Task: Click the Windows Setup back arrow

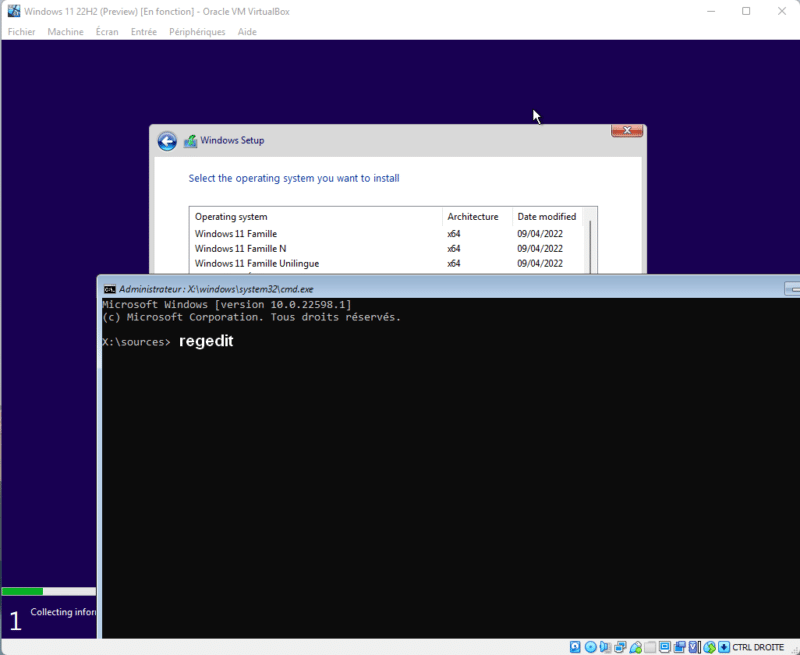Action: [x=167, y=141]
